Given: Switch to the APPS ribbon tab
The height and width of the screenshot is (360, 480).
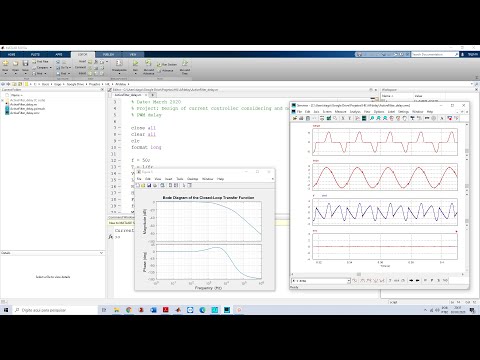Looking at the screenshot, I should 59,54.
